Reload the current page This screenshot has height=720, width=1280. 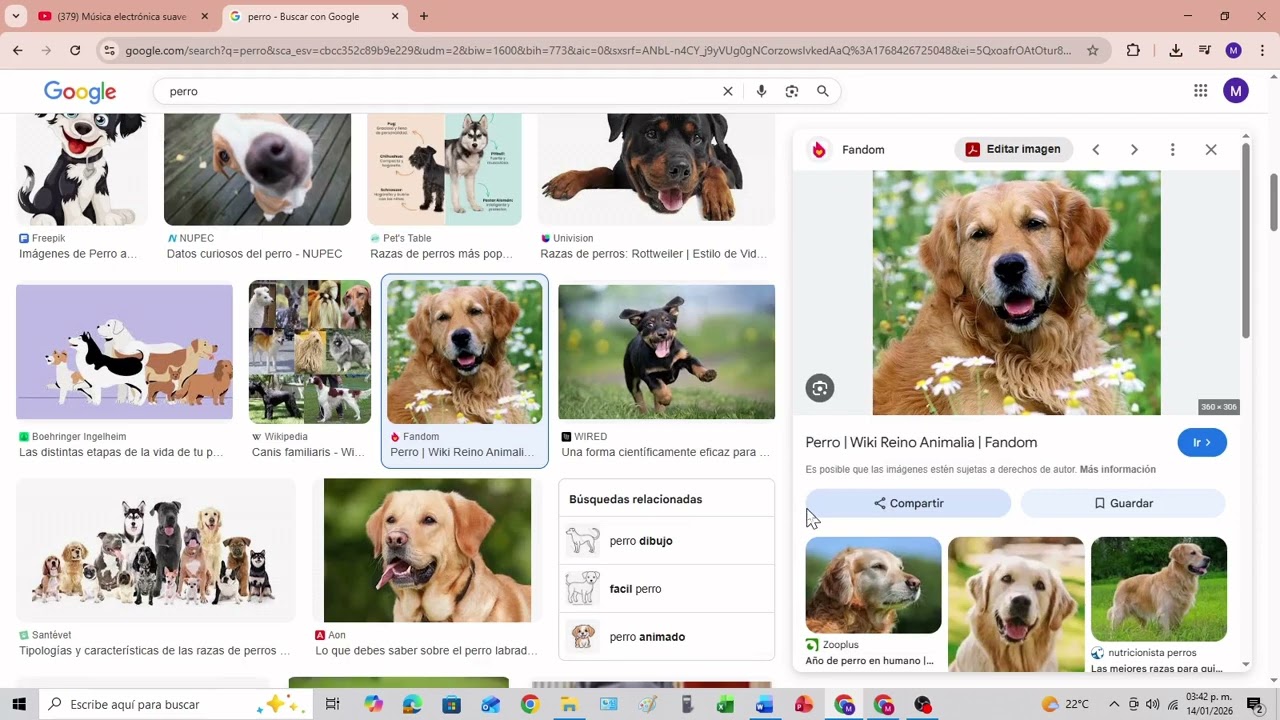point(75,50)
